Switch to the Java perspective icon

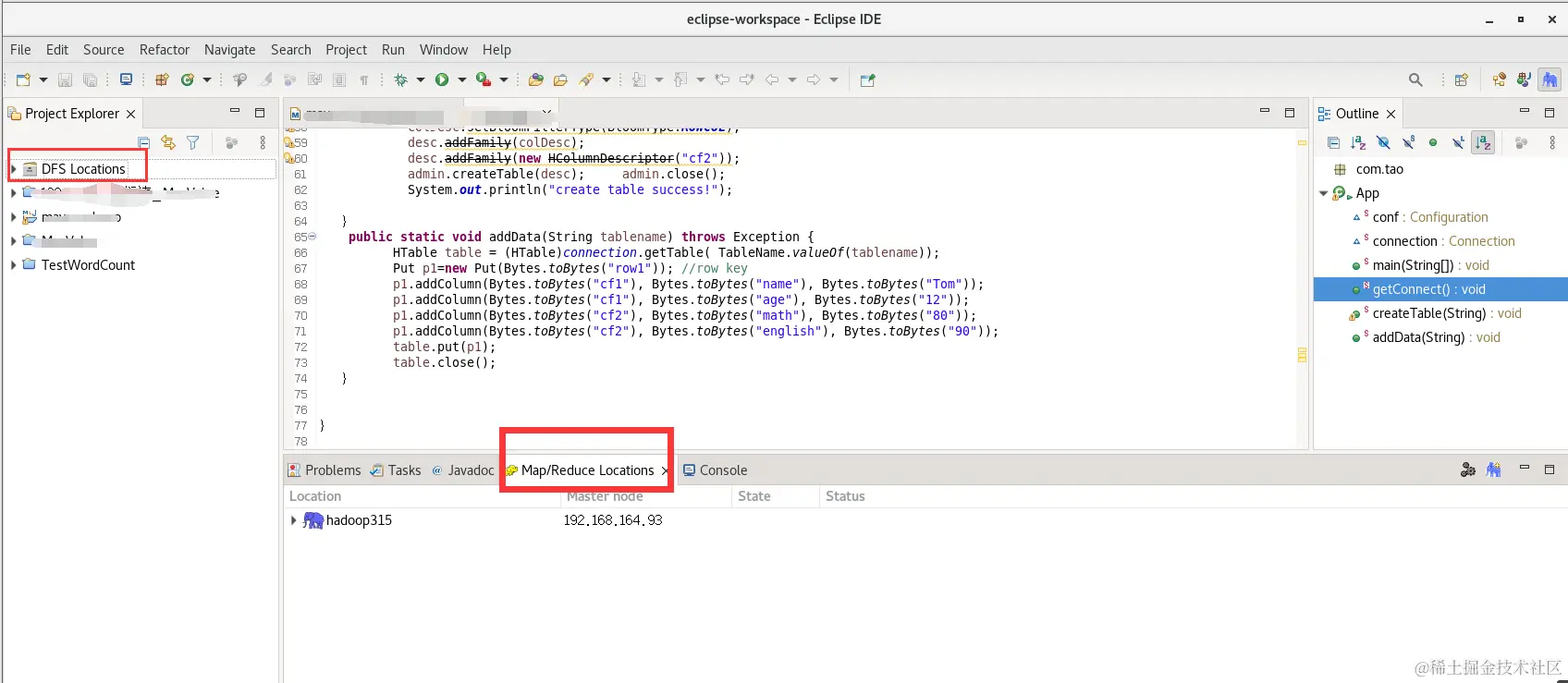pos(1525,80)
